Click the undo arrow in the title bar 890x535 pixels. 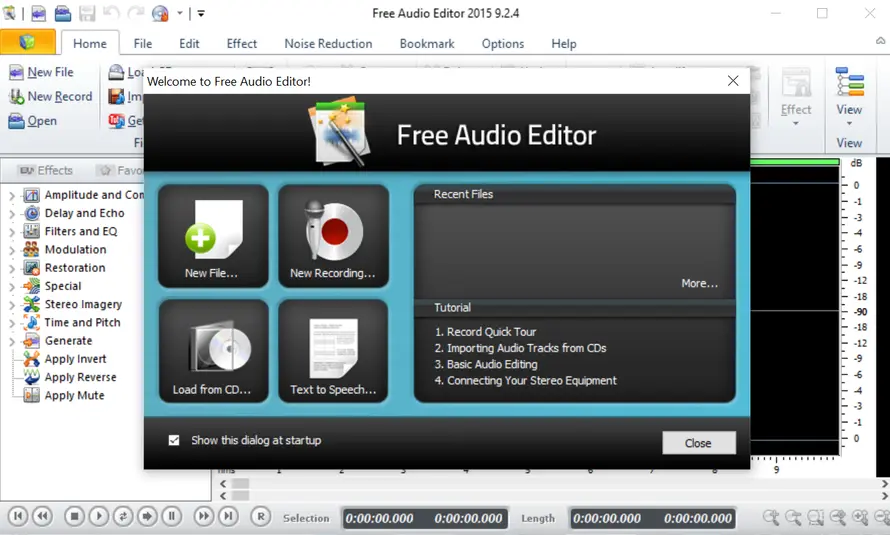coord(111,12)
